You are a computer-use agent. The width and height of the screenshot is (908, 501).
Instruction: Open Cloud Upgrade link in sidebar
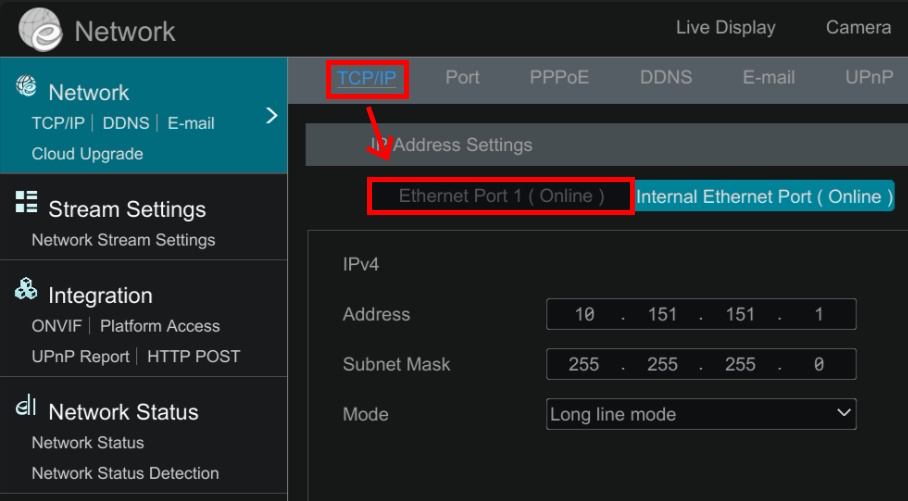87,154
